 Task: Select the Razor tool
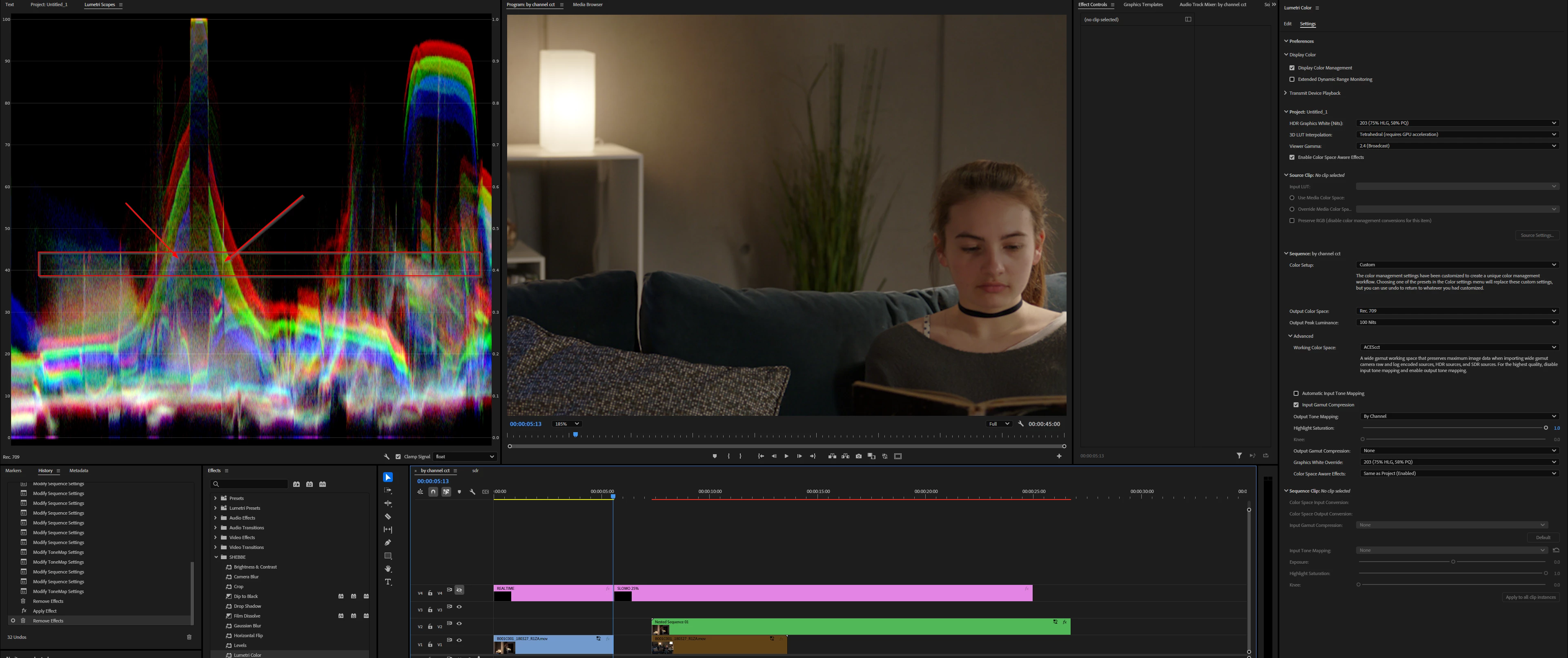tap(388, 516)
